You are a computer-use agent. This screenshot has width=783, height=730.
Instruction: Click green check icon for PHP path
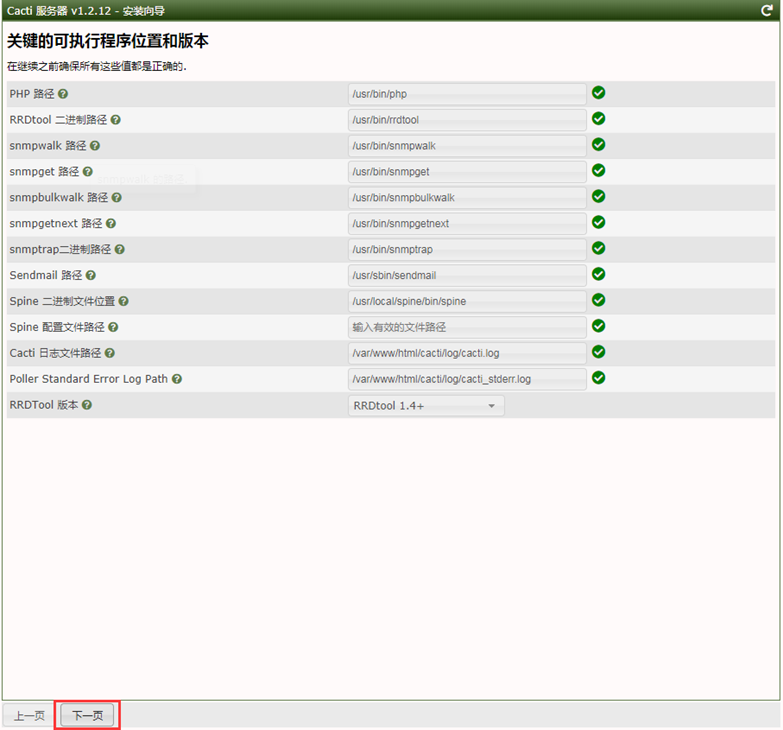(598, 93)
